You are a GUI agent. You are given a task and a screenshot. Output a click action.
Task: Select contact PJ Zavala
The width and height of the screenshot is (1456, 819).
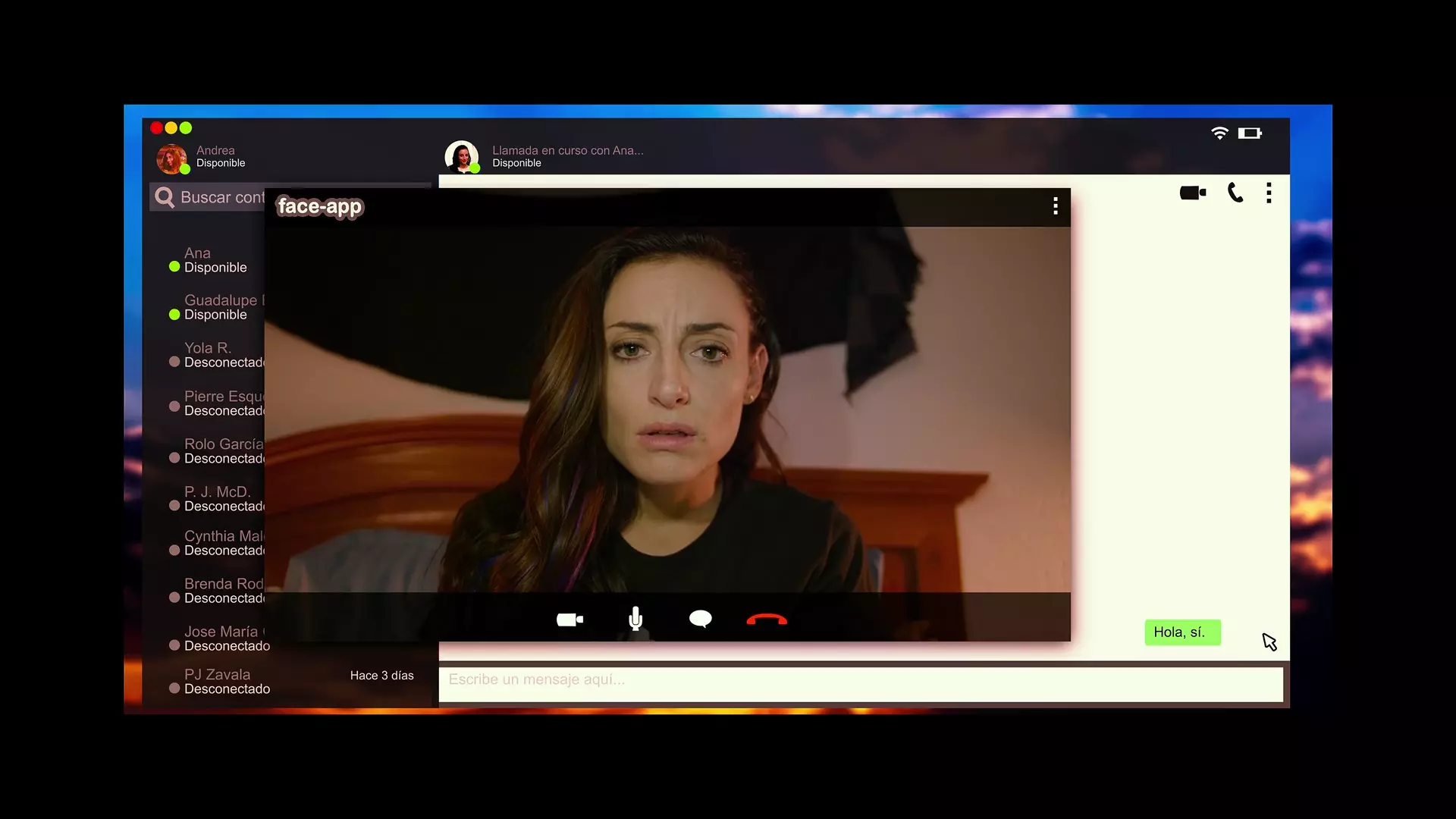pyautogui.click(x=226, y=681)
